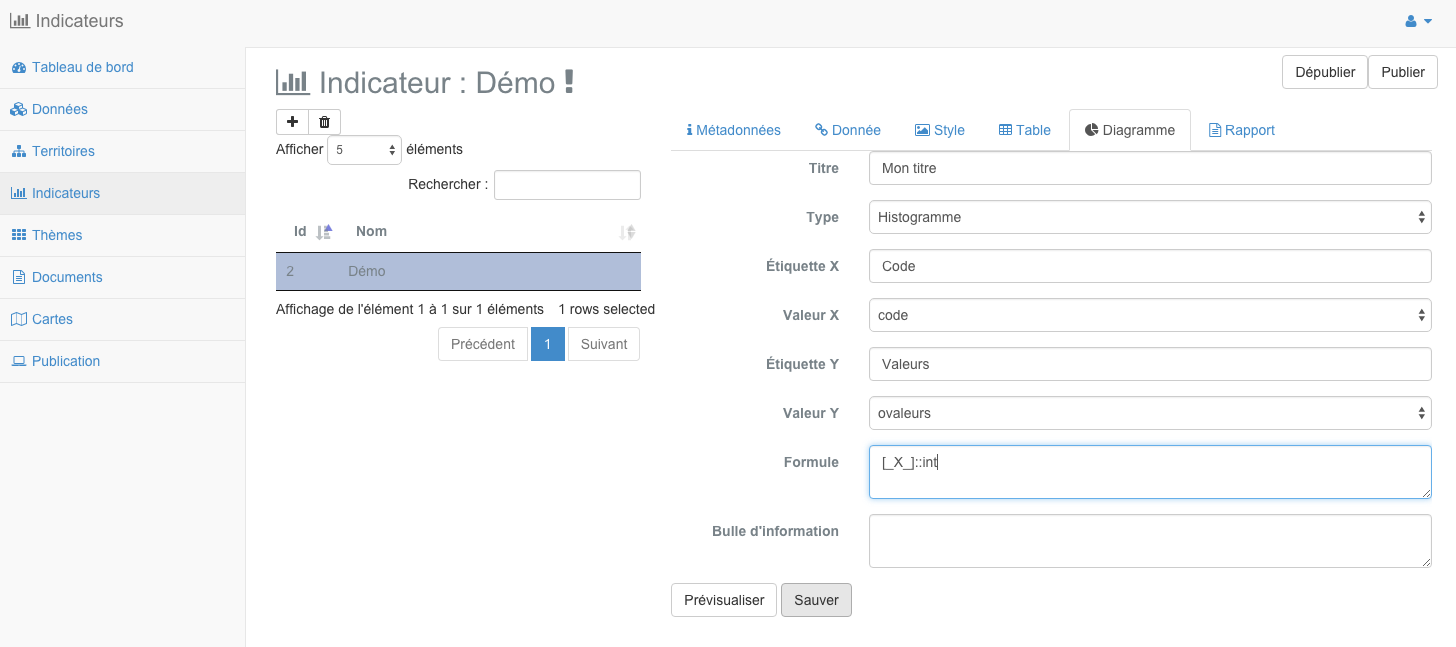This screenshot has width=1456, height=647.
Task: Click the pie chart icon on Diagramme tab
Action: [x=1091, y=130]
